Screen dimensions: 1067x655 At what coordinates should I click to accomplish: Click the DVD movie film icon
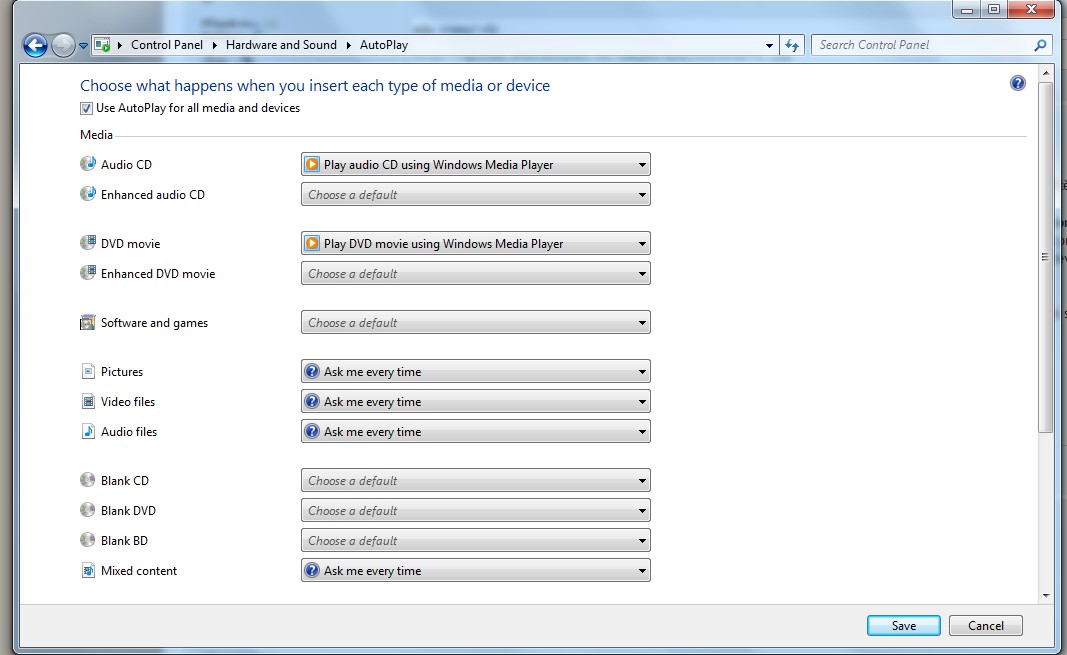[88, 244]
